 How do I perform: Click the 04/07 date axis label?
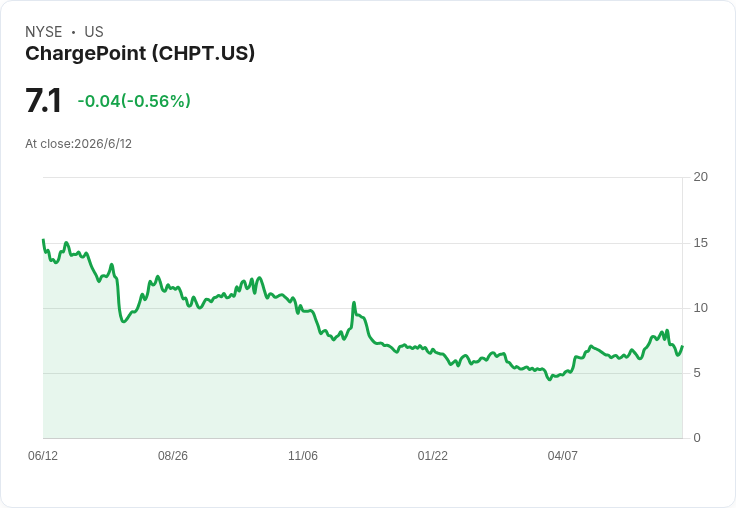(x=562, y=455)
